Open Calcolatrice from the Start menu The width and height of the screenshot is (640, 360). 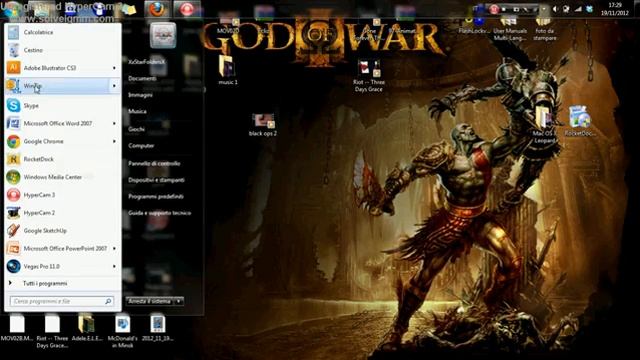pos(62,32)
